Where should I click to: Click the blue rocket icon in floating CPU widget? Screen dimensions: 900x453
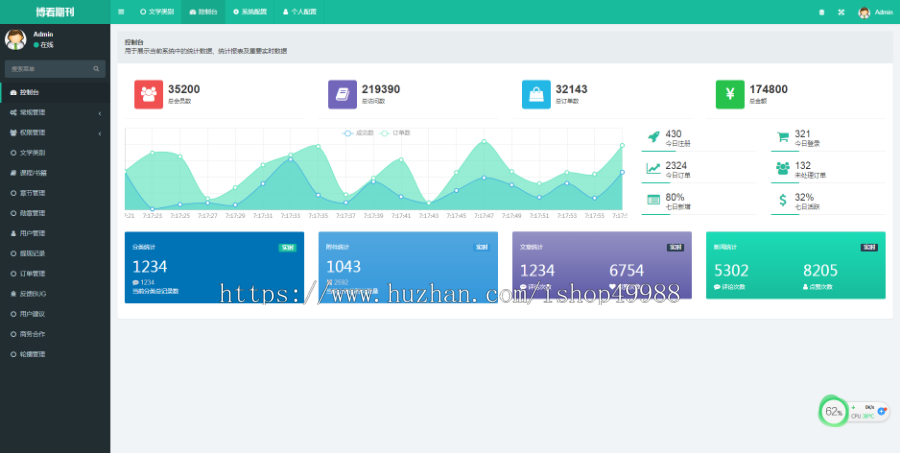pyautogui.click(x=882, y=411)
